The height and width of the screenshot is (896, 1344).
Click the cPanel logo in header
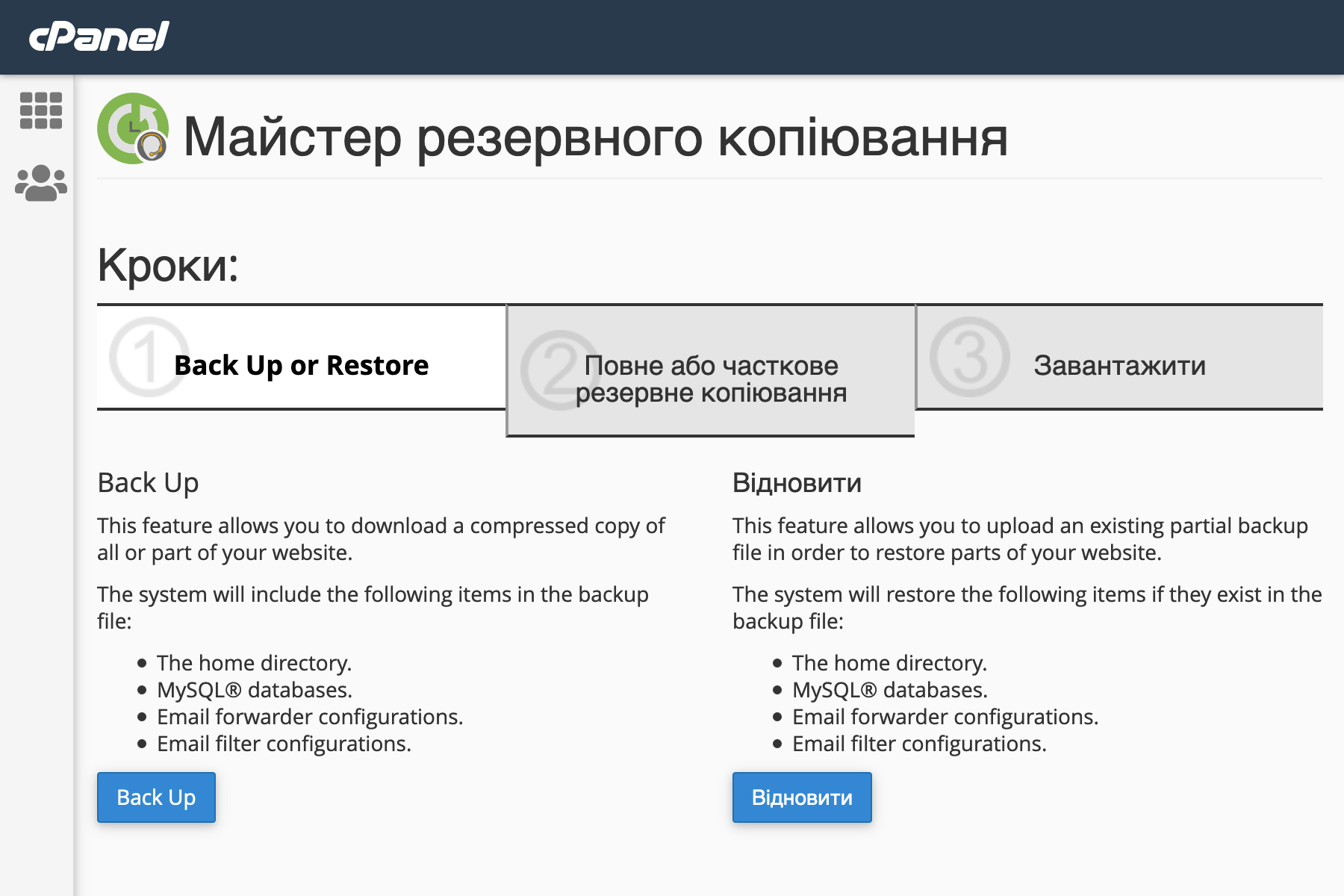99,37
